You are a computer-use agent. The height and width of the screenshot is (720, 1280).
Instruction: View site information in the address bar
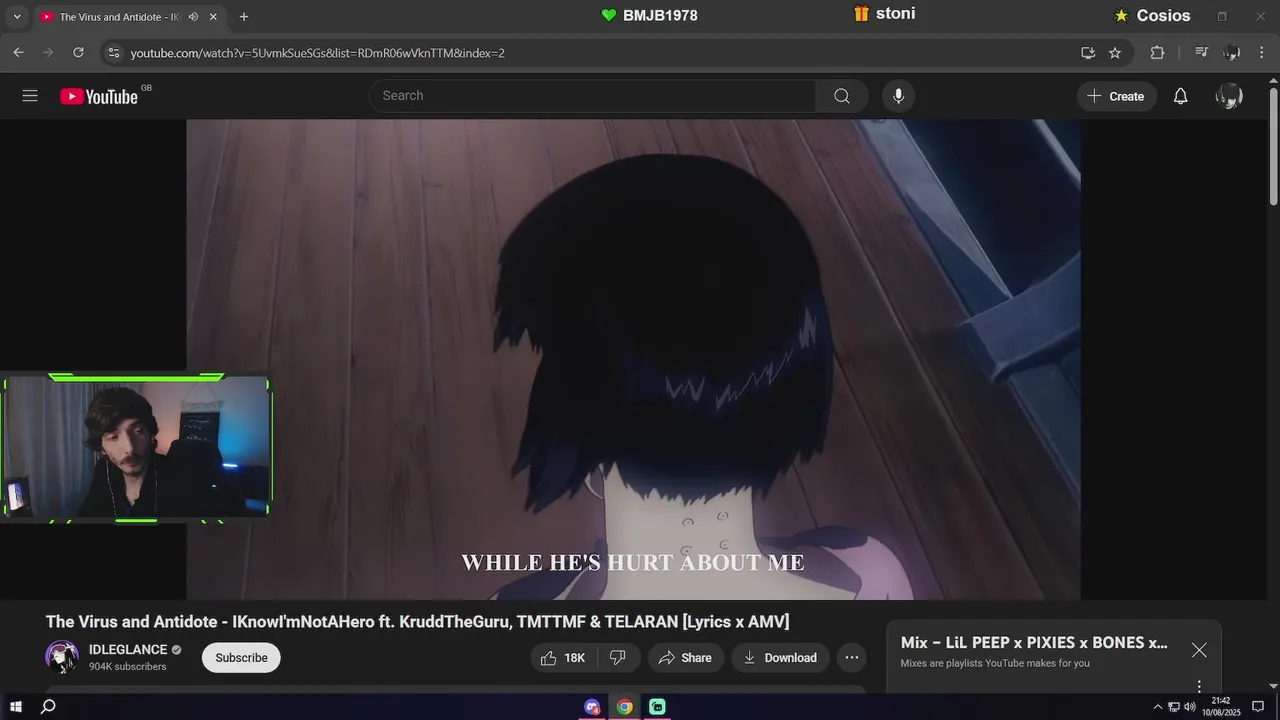pos(113,52)
